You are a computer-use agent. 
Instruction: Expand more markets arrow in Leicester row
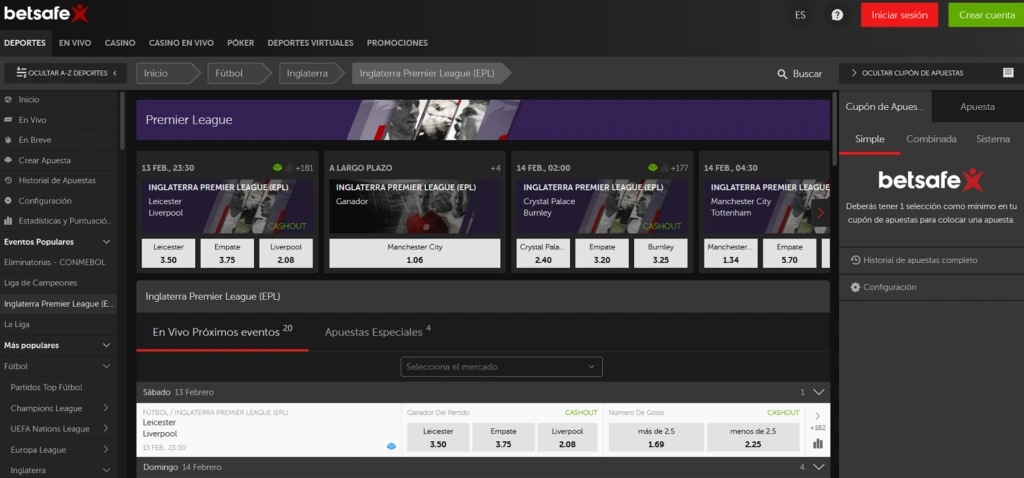tap(818, 416)
